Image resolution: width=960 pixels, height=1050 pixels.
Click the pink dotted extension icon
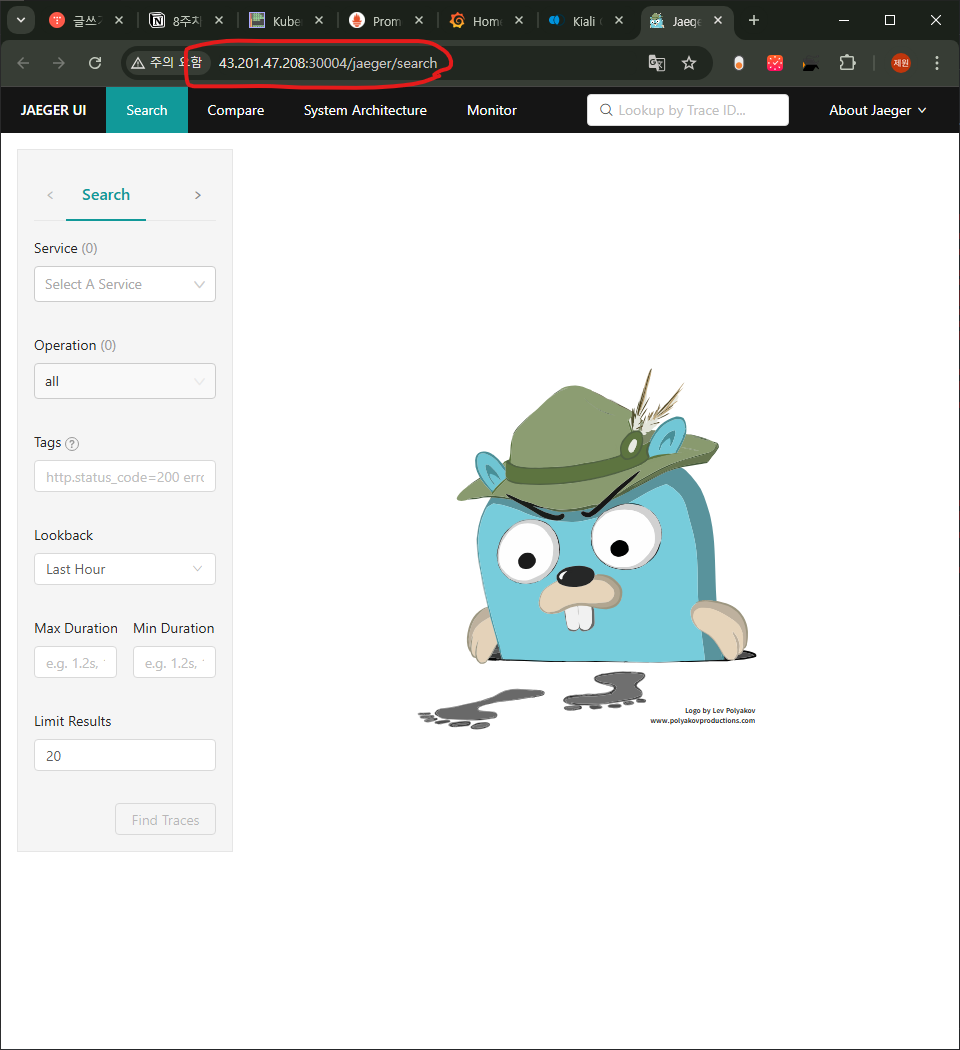pyautogui.click(x=775, y=63)
